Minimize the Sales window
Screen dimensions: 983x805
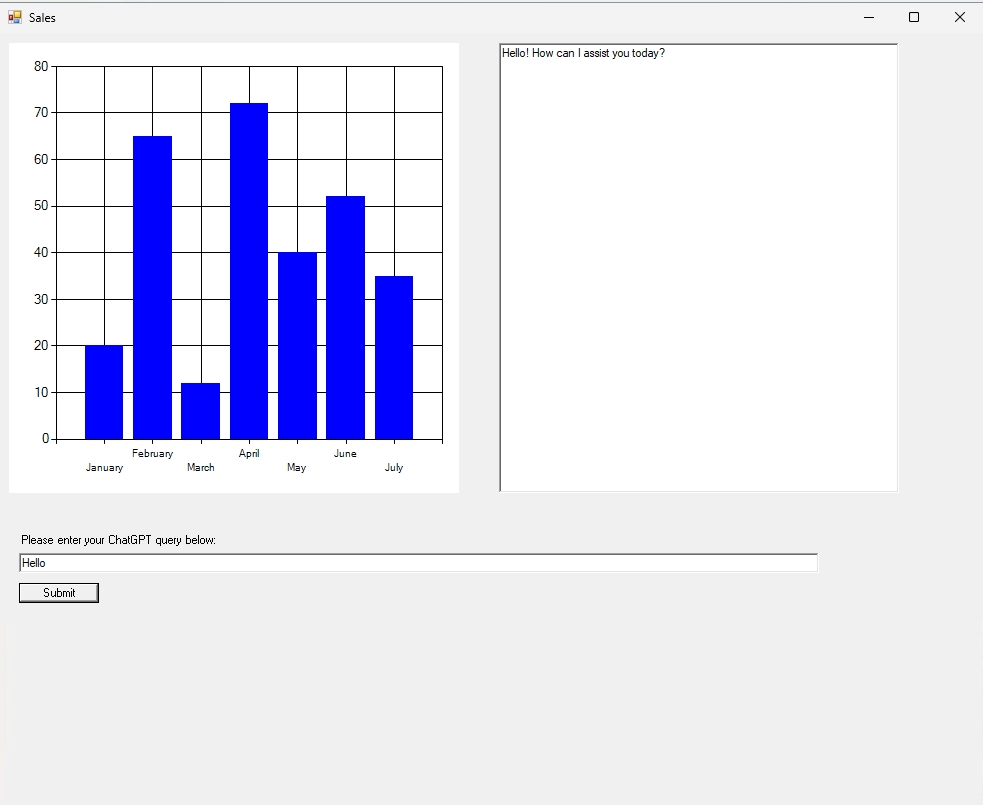[868, 17]
